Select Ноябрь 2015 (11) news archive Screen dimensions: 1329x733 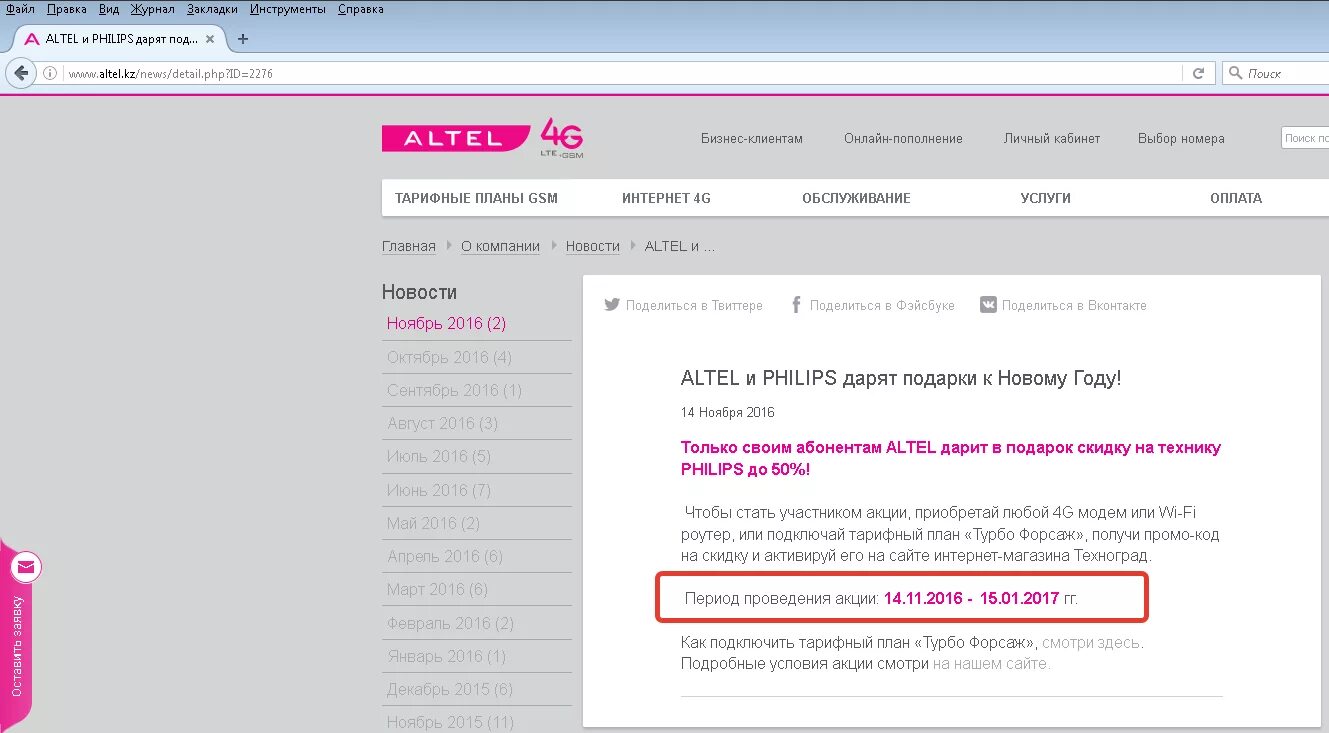tap(450, 722)
